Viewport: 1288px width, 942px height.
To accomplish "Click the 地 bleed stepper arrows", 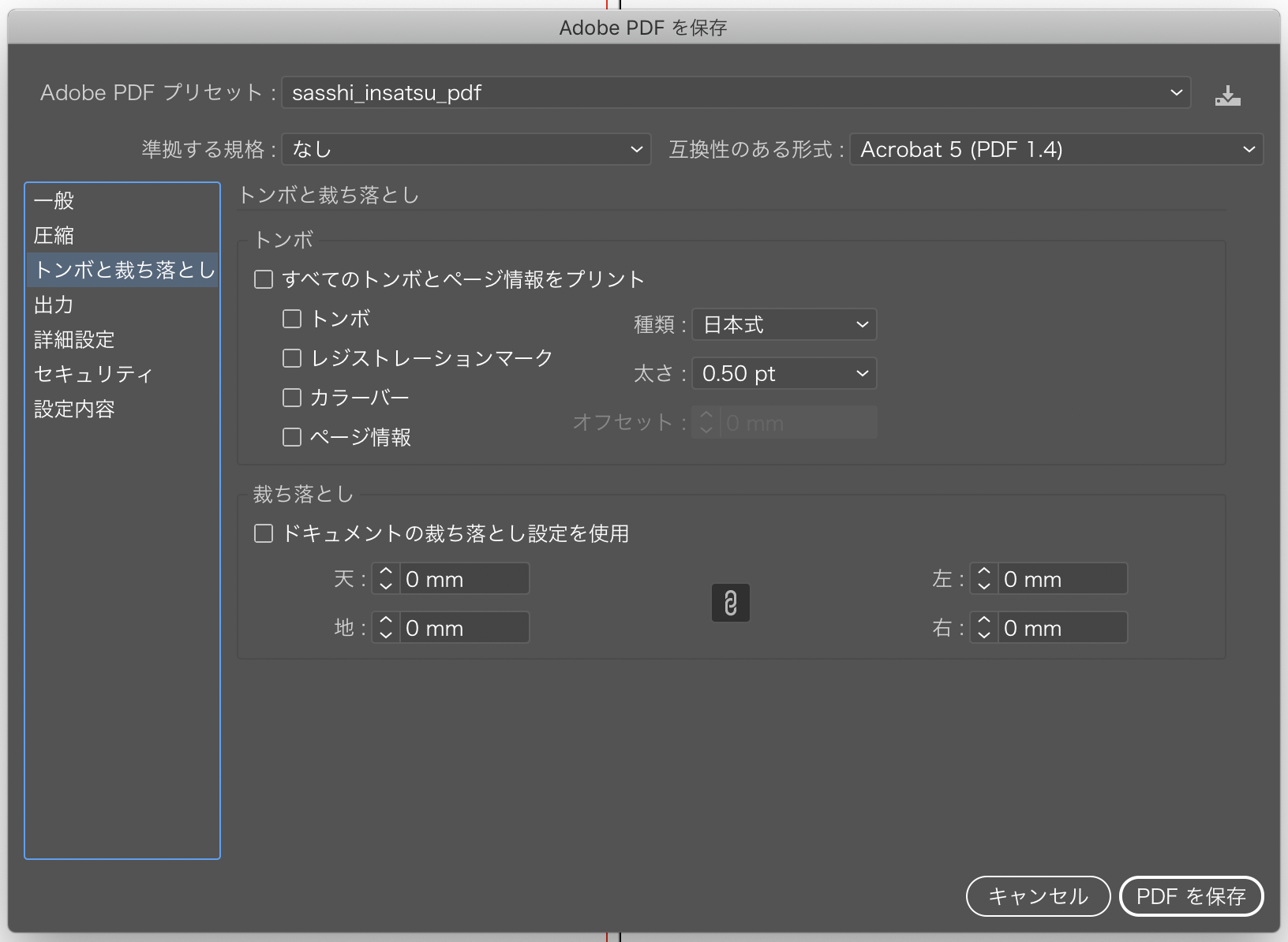I will 386,628.
